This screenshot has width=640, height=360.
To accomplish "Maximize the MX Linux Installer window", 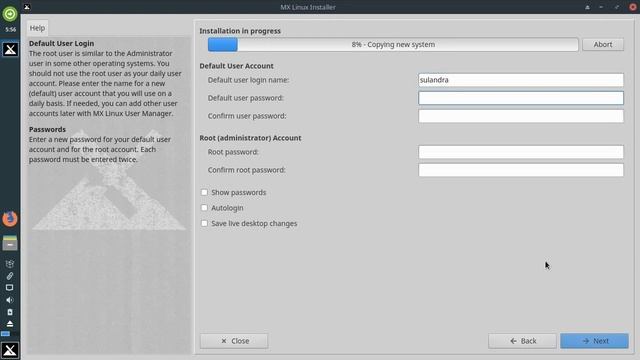I will tap(617, 7).
